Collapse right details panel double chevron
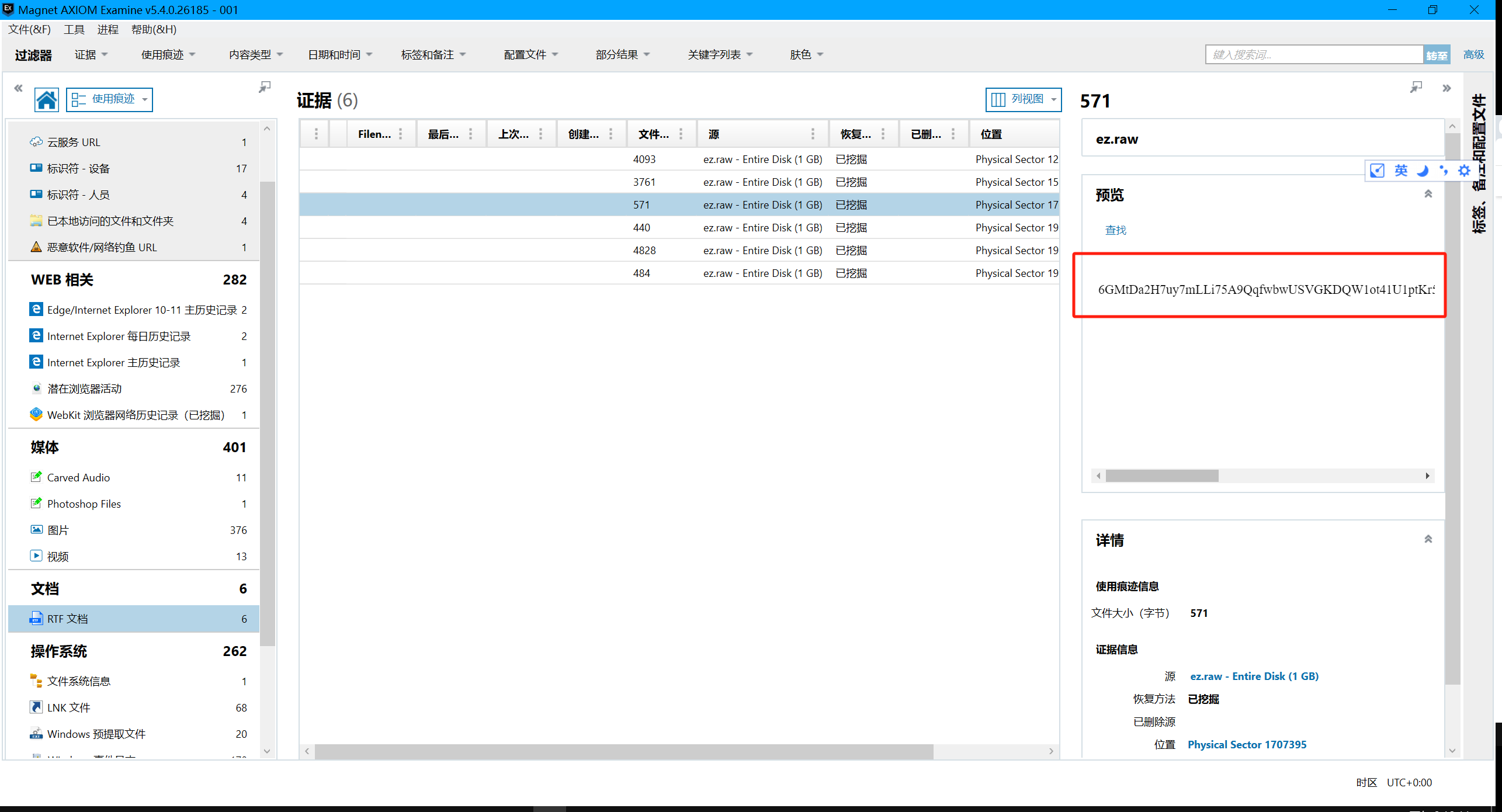 1447,88
